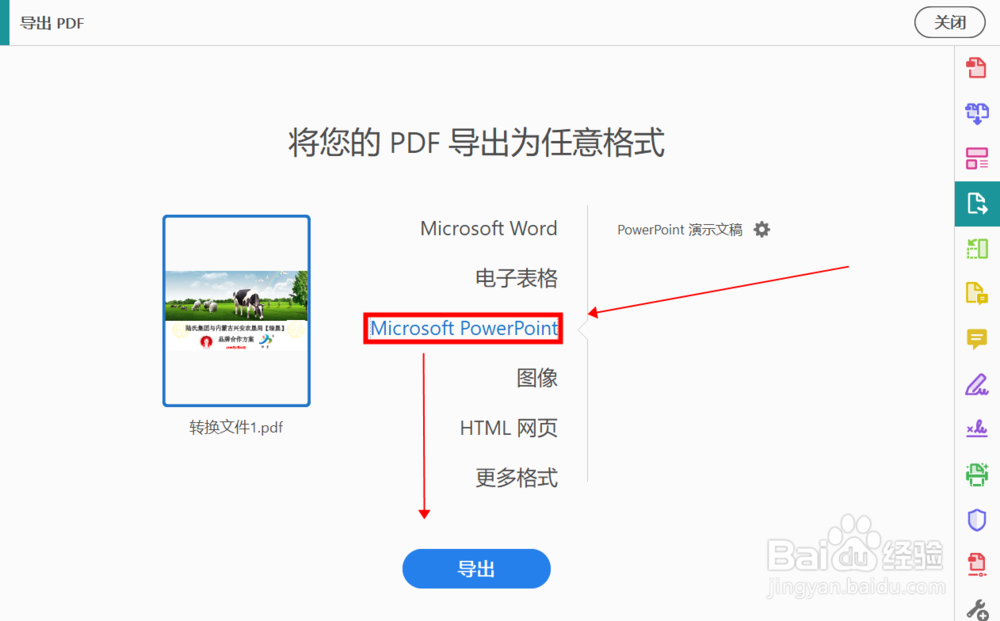
Task: Open the Create PDF tool in sidebar
Action: click(x=976, y=68)
